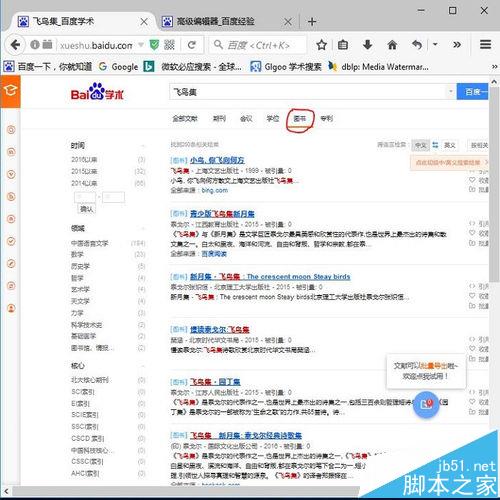Open the bing.com source link
Image resolution: width=500 pixels, height=500 pixels.
tap(215, 190)
